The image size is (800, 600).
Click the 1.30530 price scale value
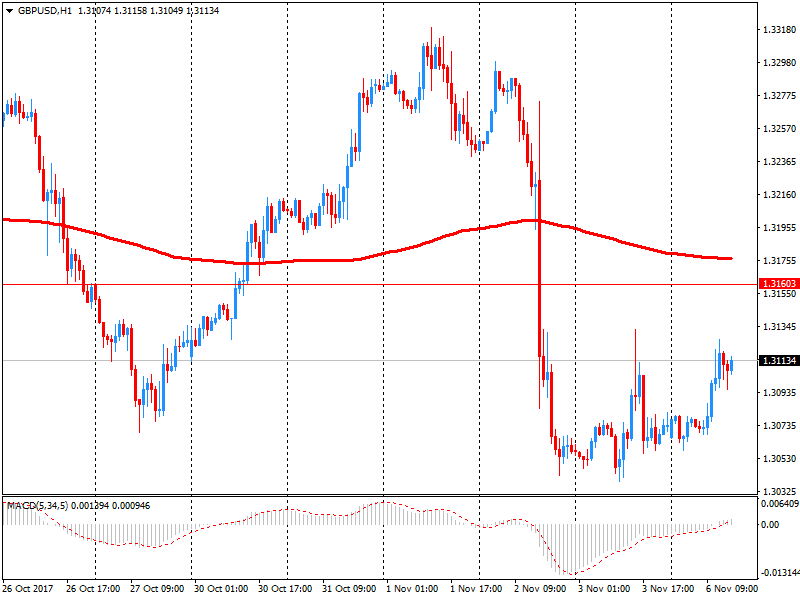(x=779, y=459)
